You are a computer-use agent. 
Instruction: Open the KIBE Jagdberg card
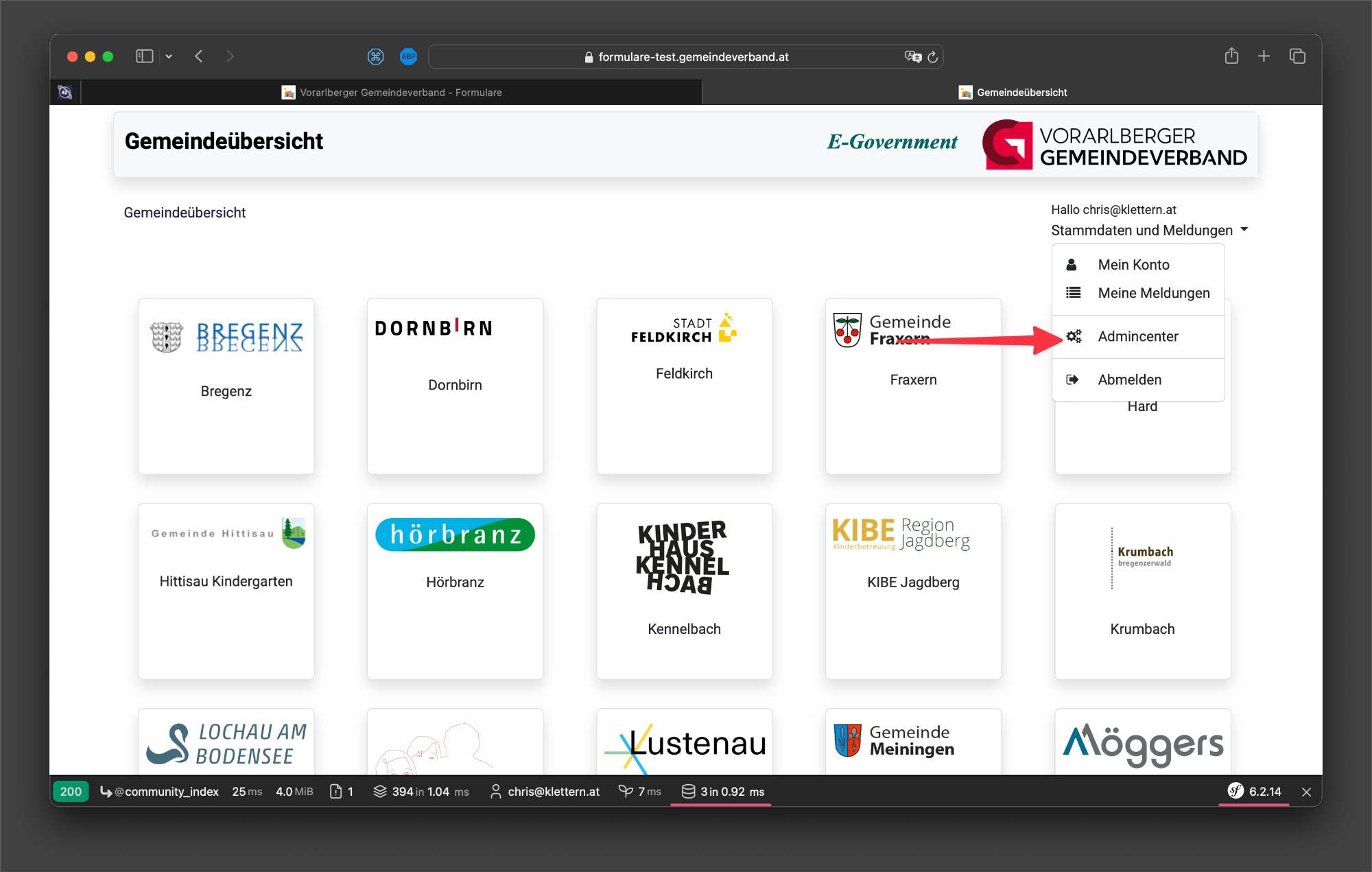pos(914,591)
